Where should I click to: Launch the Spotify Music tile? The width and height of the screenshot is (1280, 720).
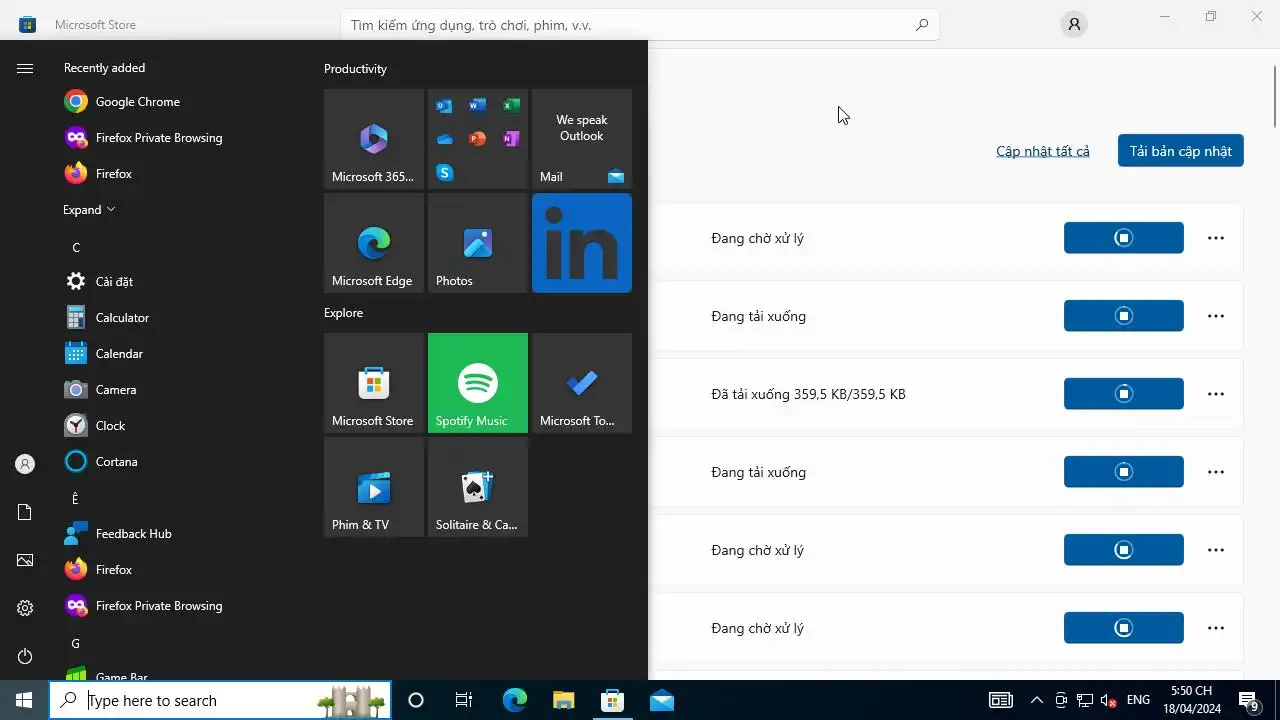(x=478, y=383)
